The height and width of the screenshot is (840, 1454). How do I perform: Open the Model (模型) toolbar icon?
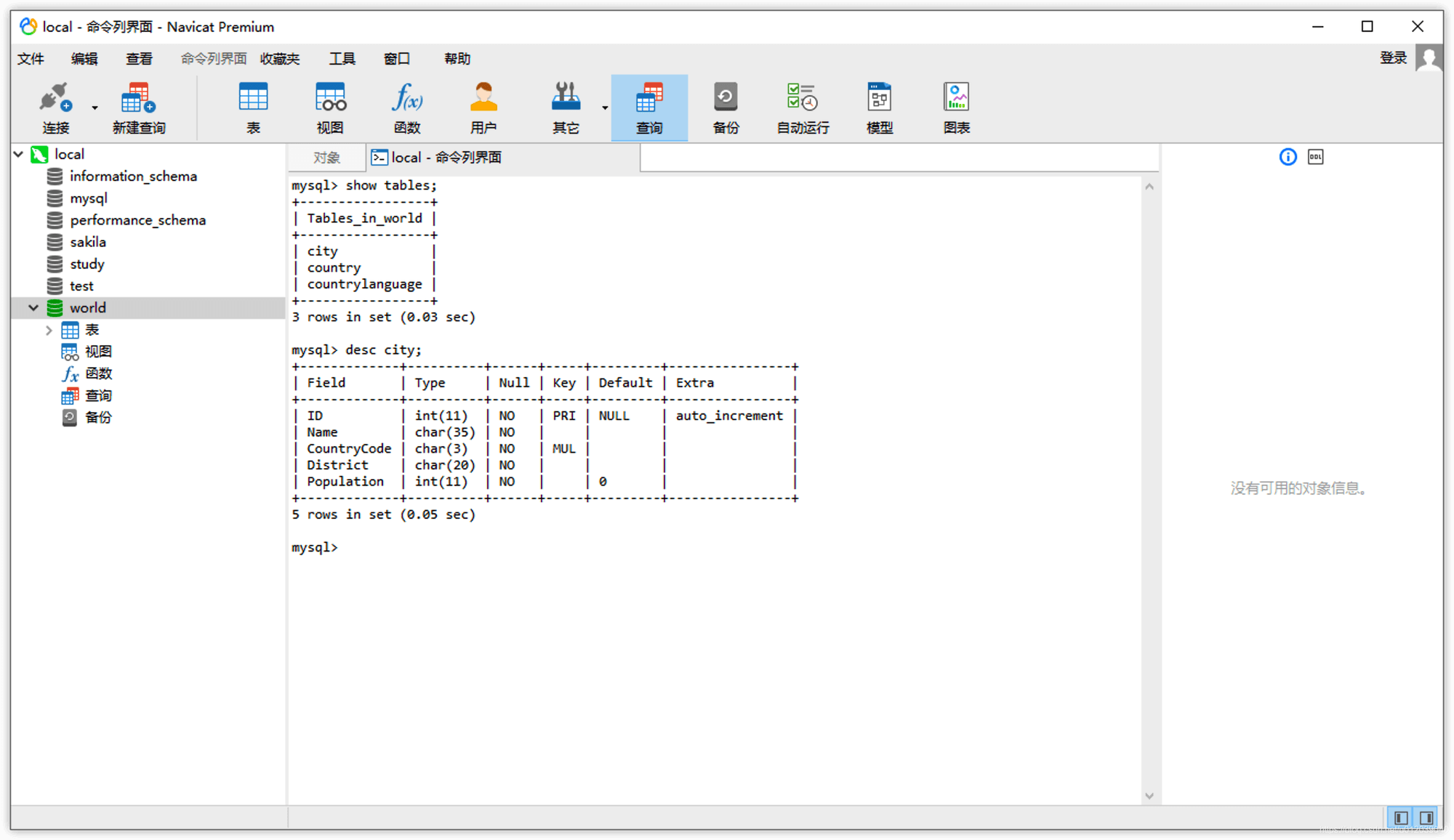(879, 108)
